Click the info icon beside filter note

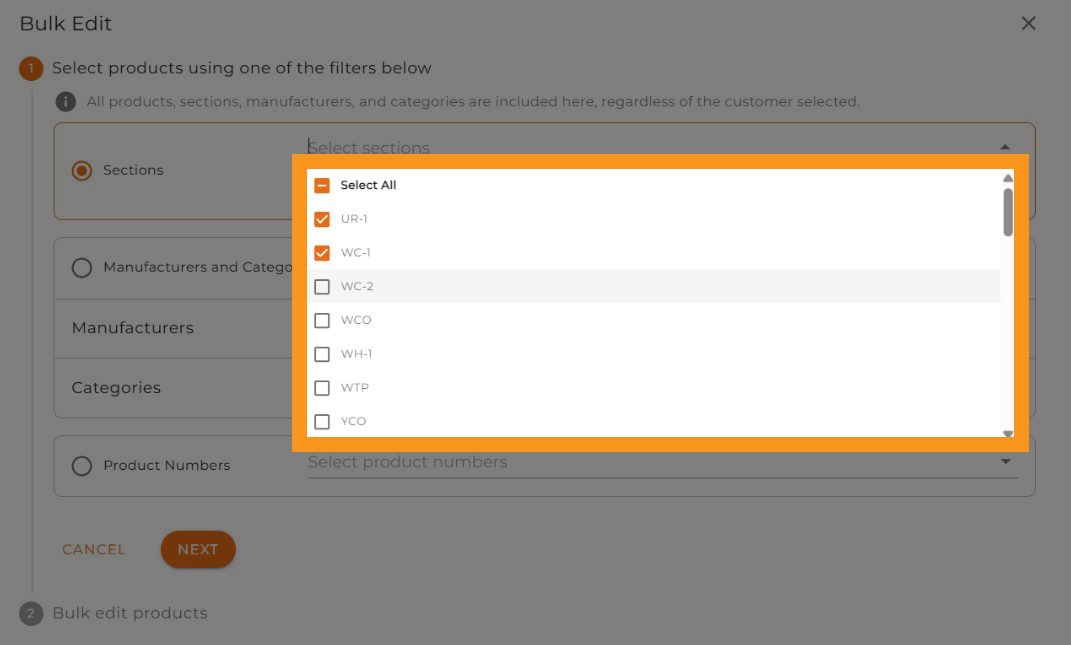[x=66, y=101]
